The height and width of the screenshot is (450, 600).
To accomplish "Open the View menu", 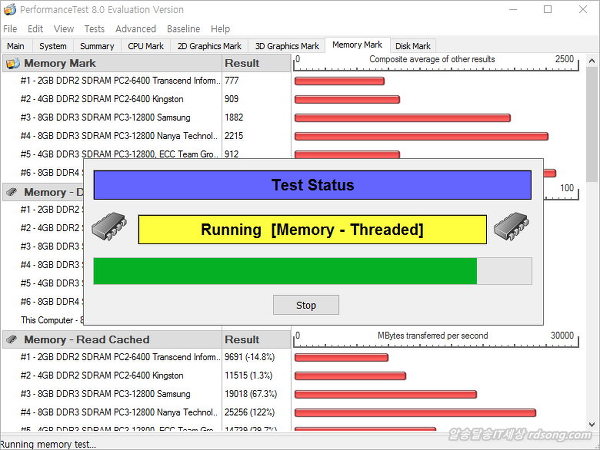I will click(64, 29).
